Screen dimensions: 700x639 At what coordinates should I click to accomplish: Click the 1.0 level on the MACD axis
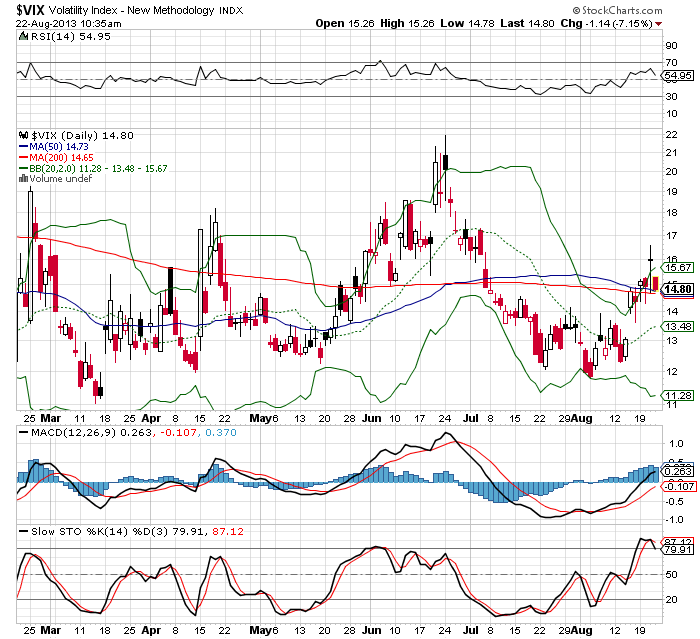(x=676, y=443)
